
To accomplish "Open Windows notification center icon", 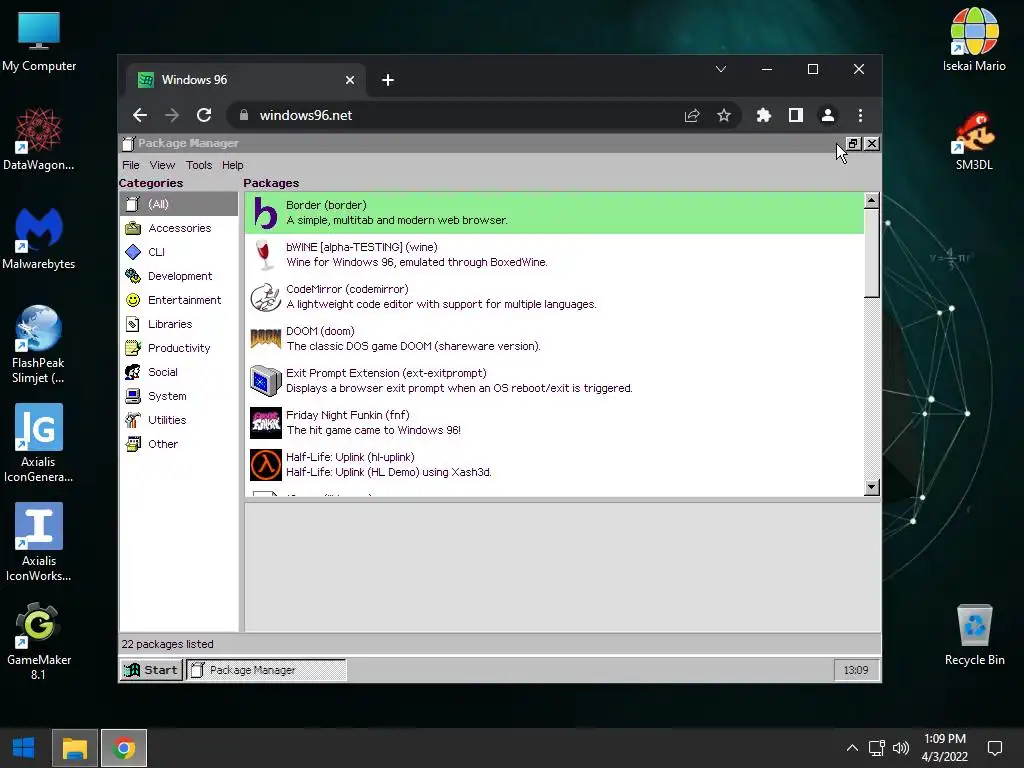I will pos(995,748).
